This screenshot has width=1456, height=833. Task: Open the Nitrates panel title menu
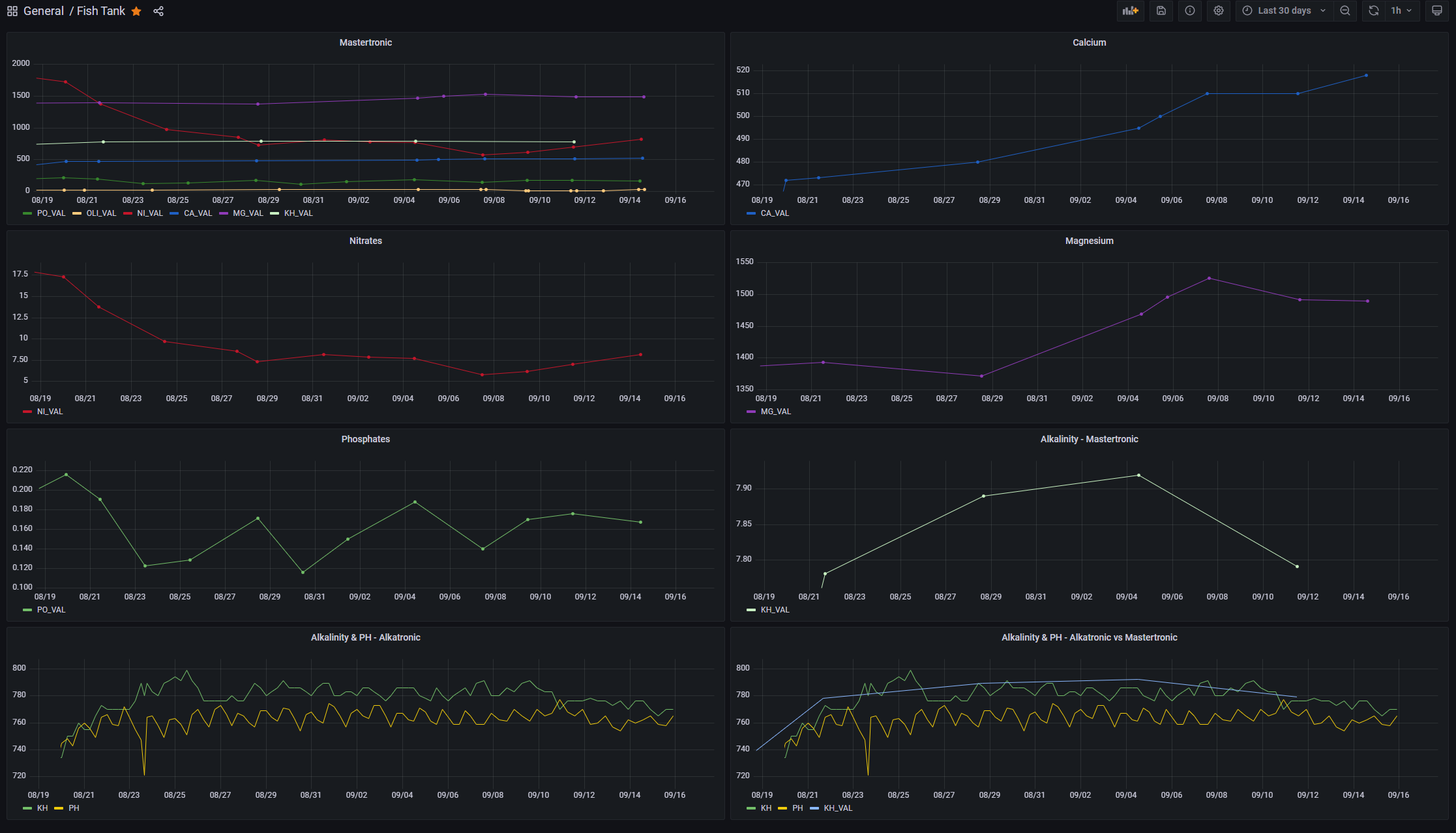coord(365,241)
